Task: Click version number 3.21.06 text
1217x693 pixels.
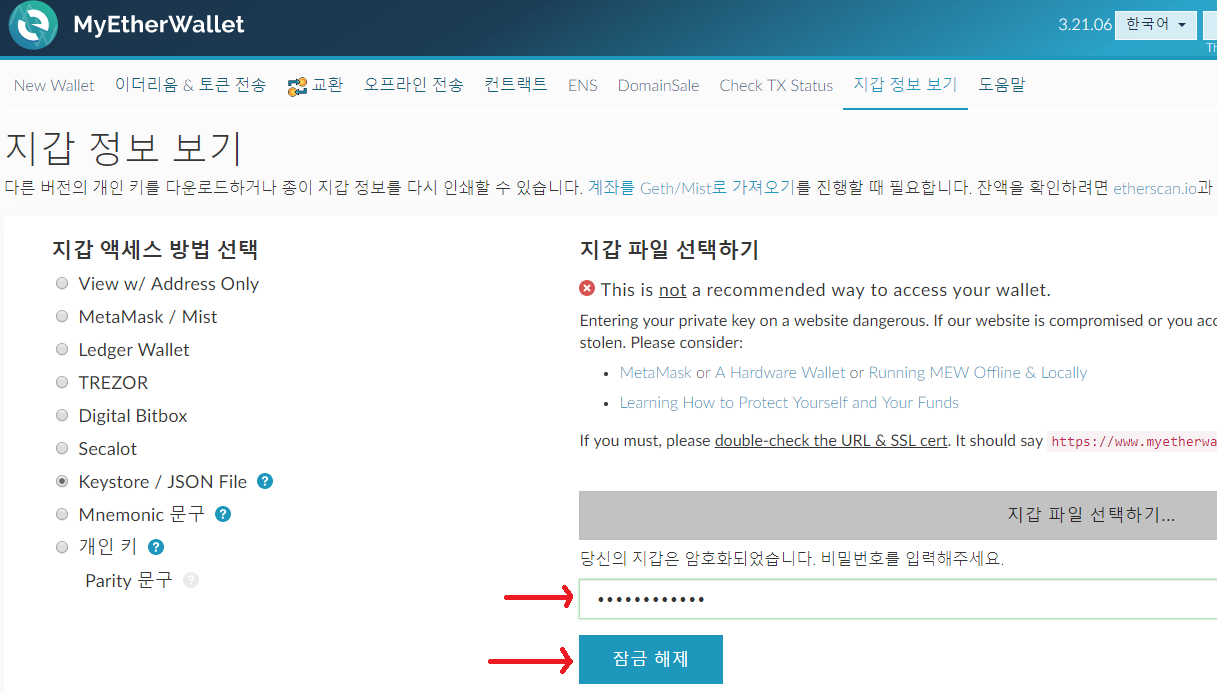Action: click(1085, 25)
